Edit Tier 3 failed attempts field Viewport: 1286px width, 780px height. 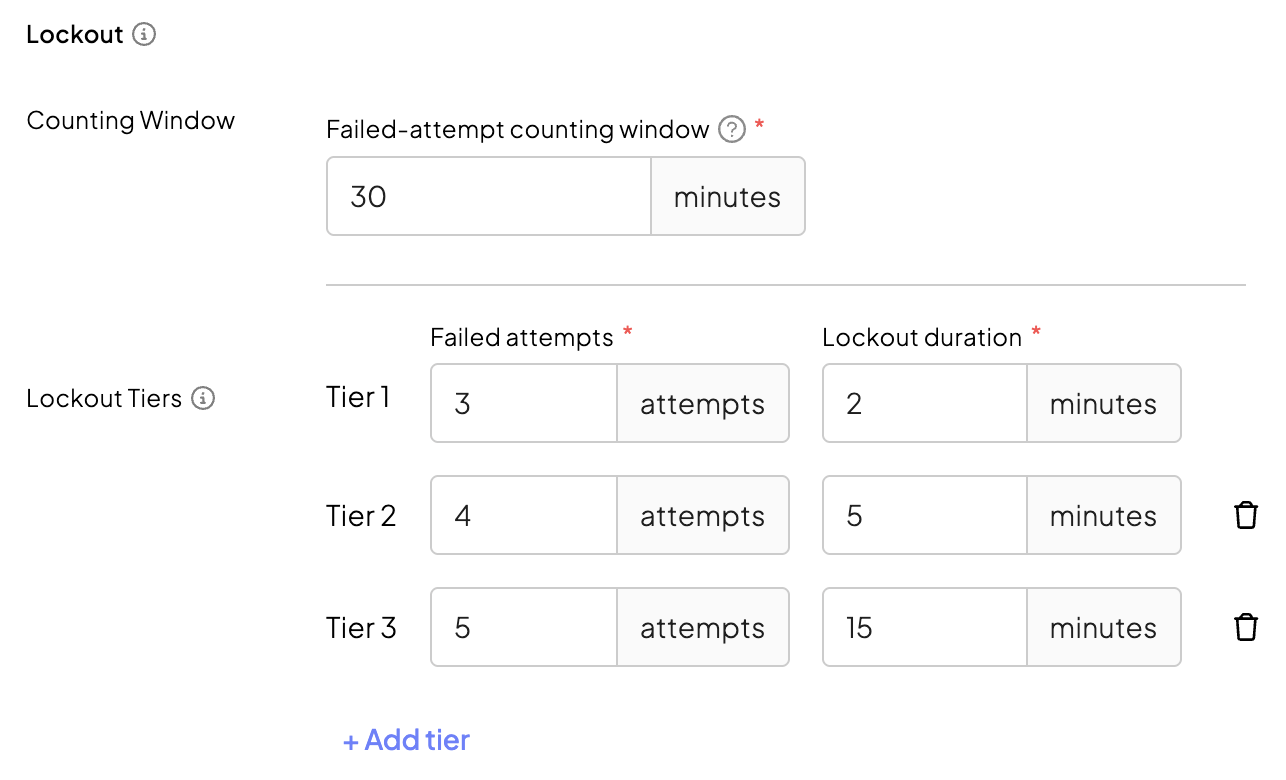tap(524, 627)
